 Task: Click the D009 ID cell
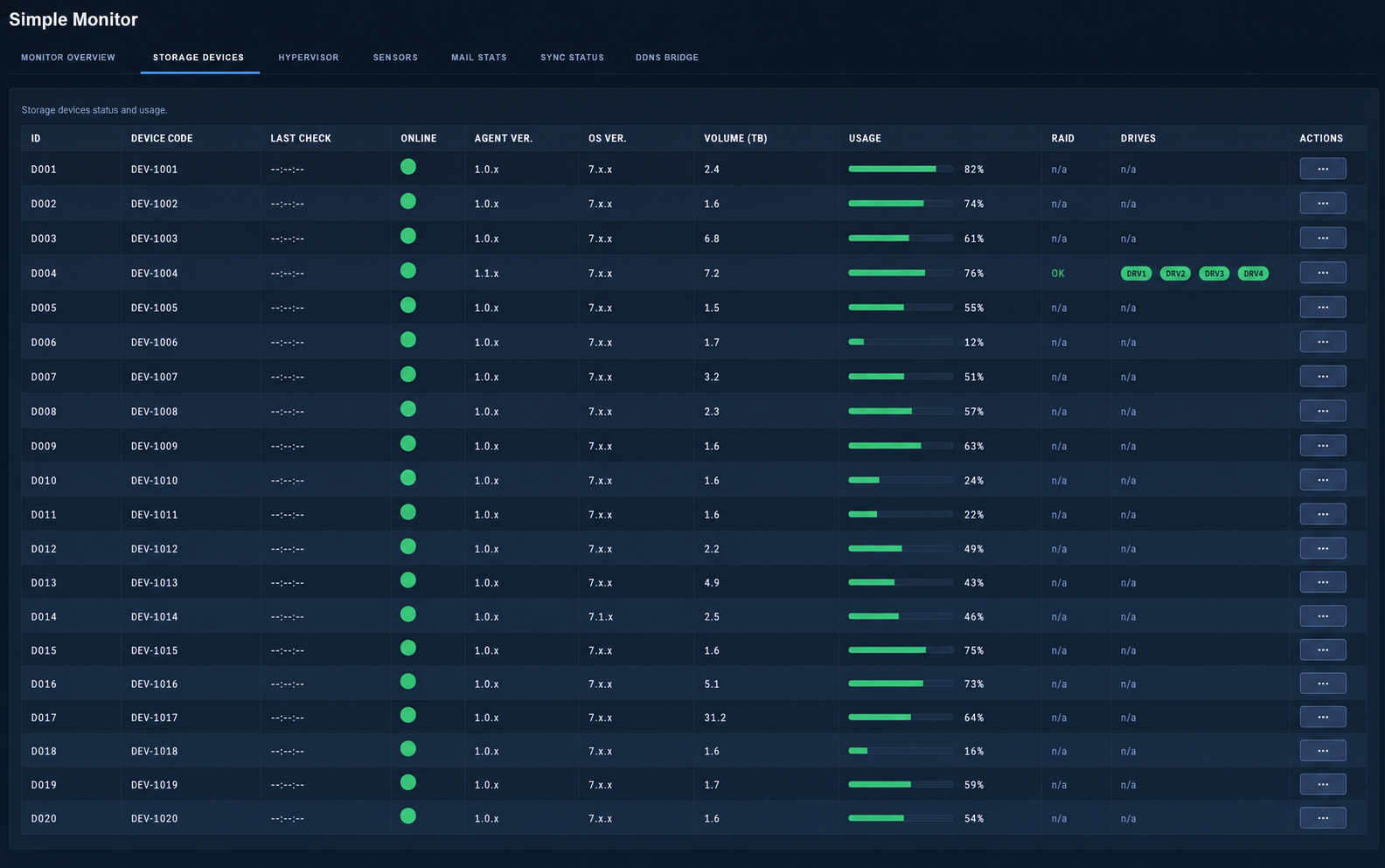(x=44, y=447)
